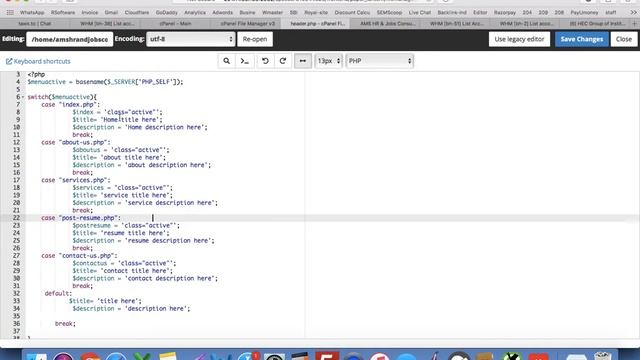The width and height of the screenshot is (640, 360).
Task: Open the Cloudflare bookmark
Action: pos(137,13)
